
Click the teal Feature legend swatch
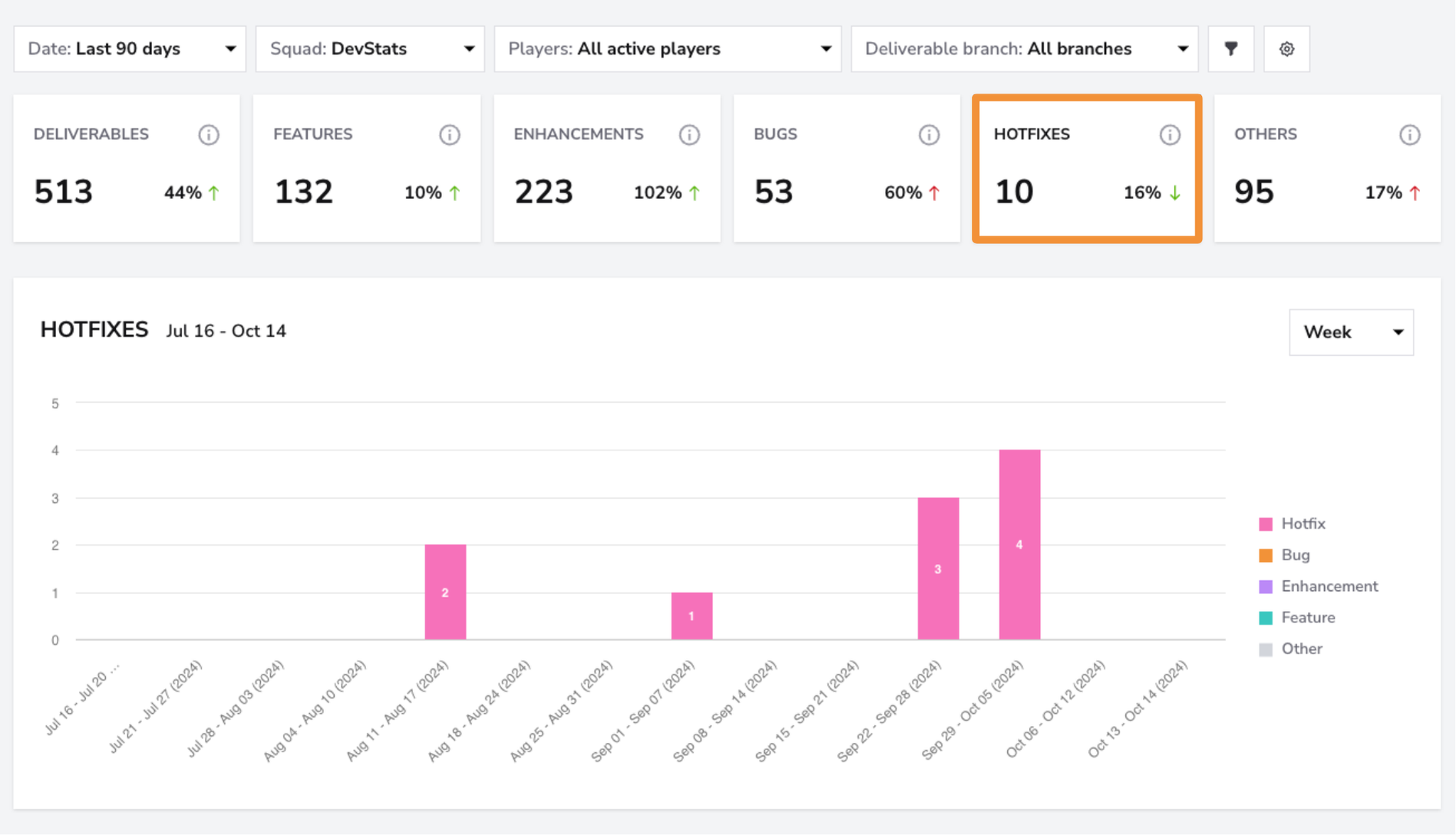1266,619
